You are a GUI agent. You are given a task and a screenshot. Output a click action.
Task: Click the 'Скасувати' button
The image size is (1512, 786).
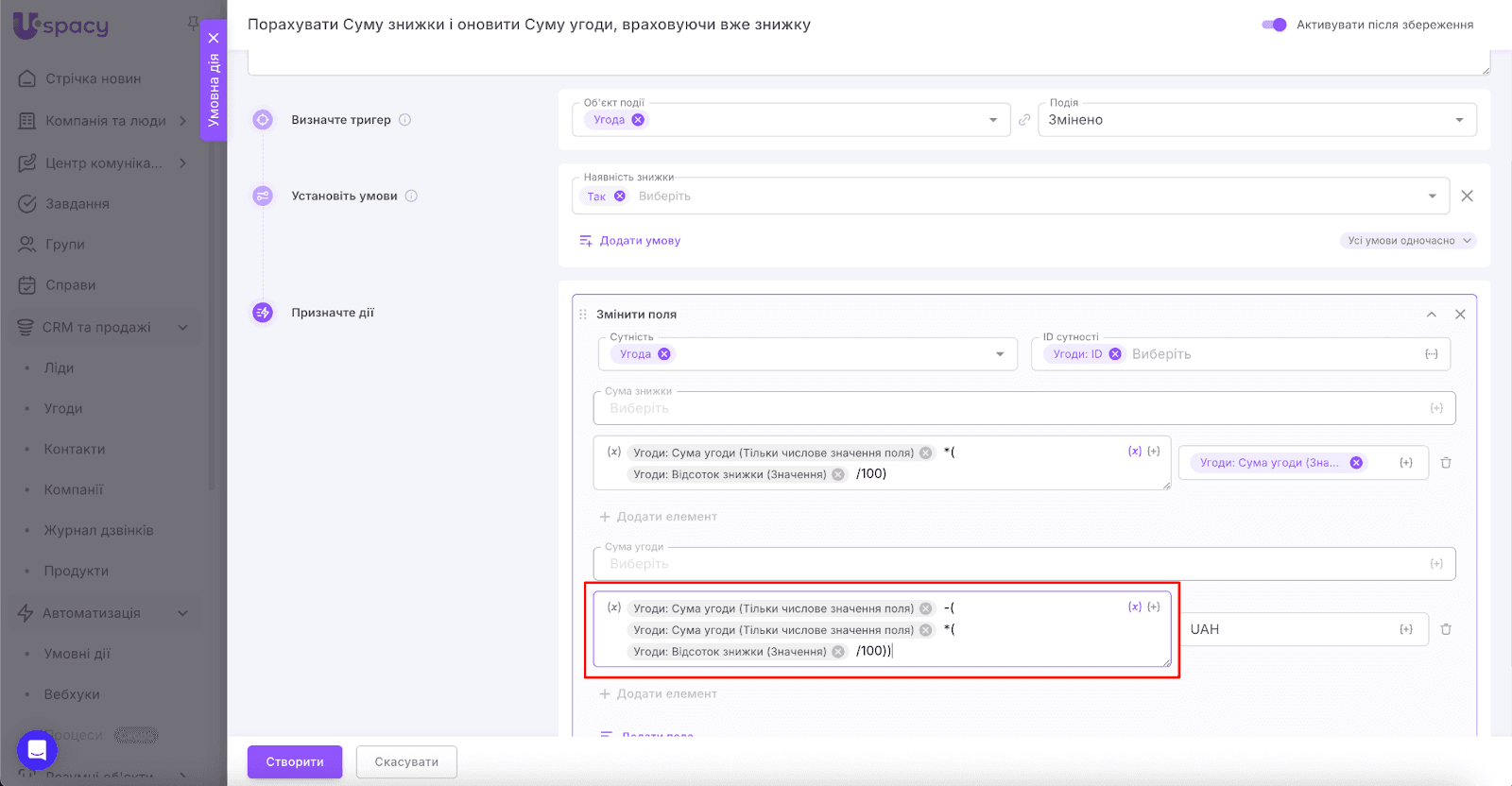tap(406, 761)
